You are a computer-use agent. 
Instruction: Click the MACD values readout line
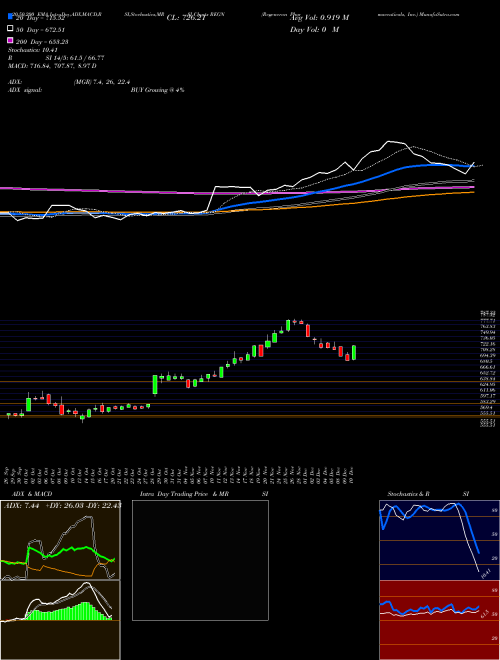[52, 66]
